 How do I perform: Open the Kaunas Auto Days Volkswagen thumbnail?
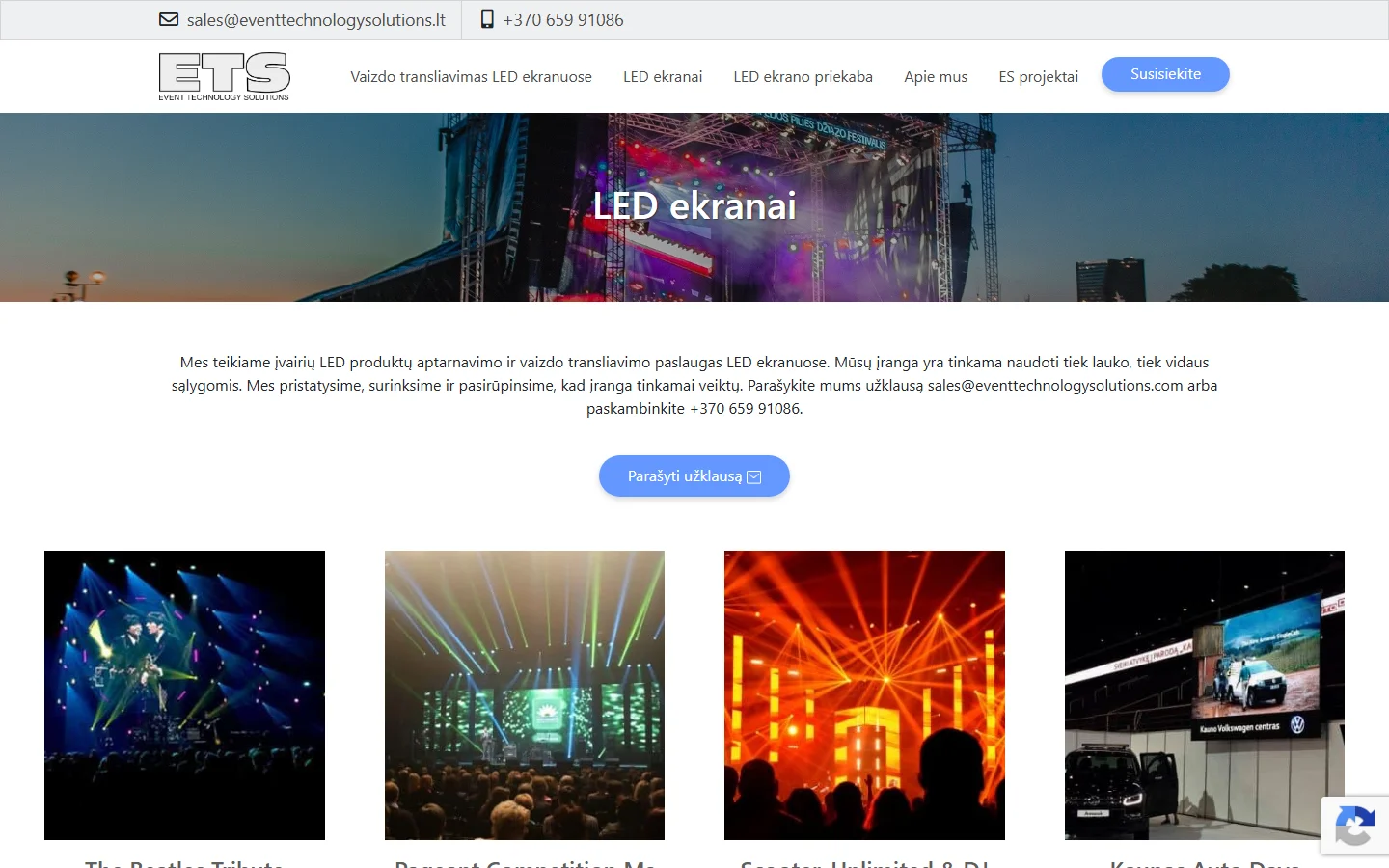pyautogui.click(x=1205, y=695)
